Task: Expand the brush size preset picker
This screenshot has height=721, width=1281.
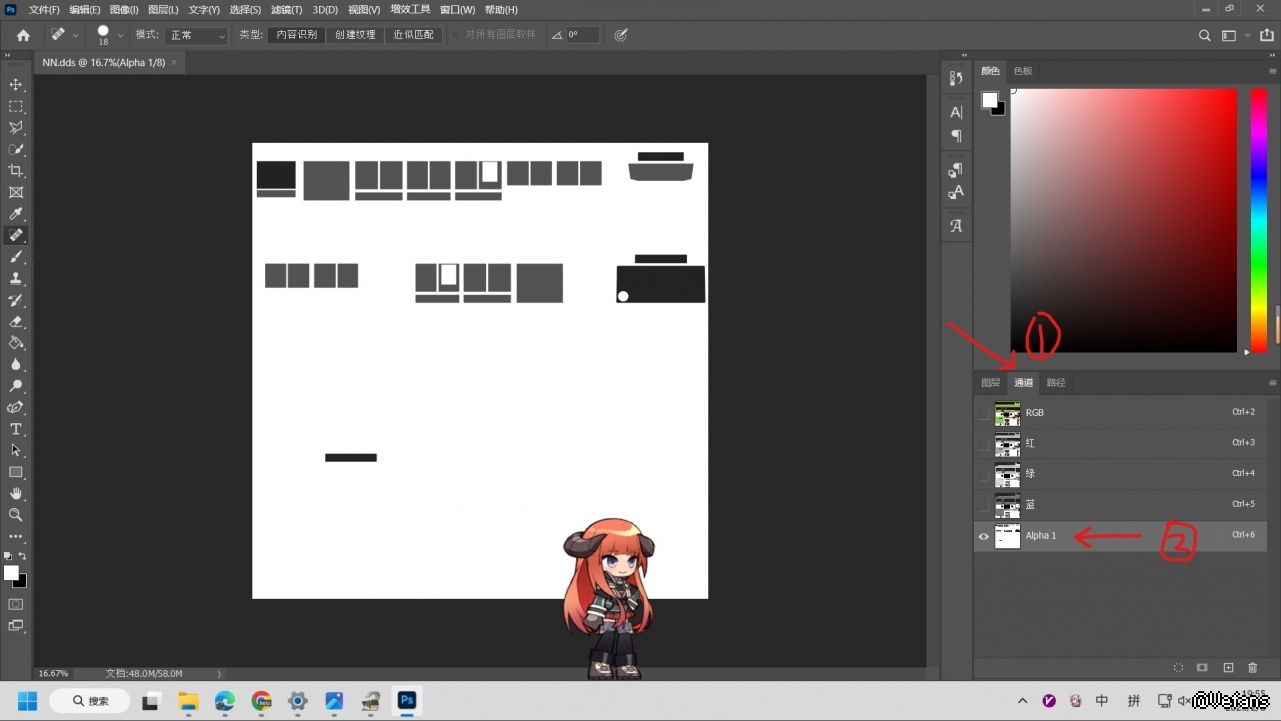Action: pyautogui.click(x=121, y=35)
